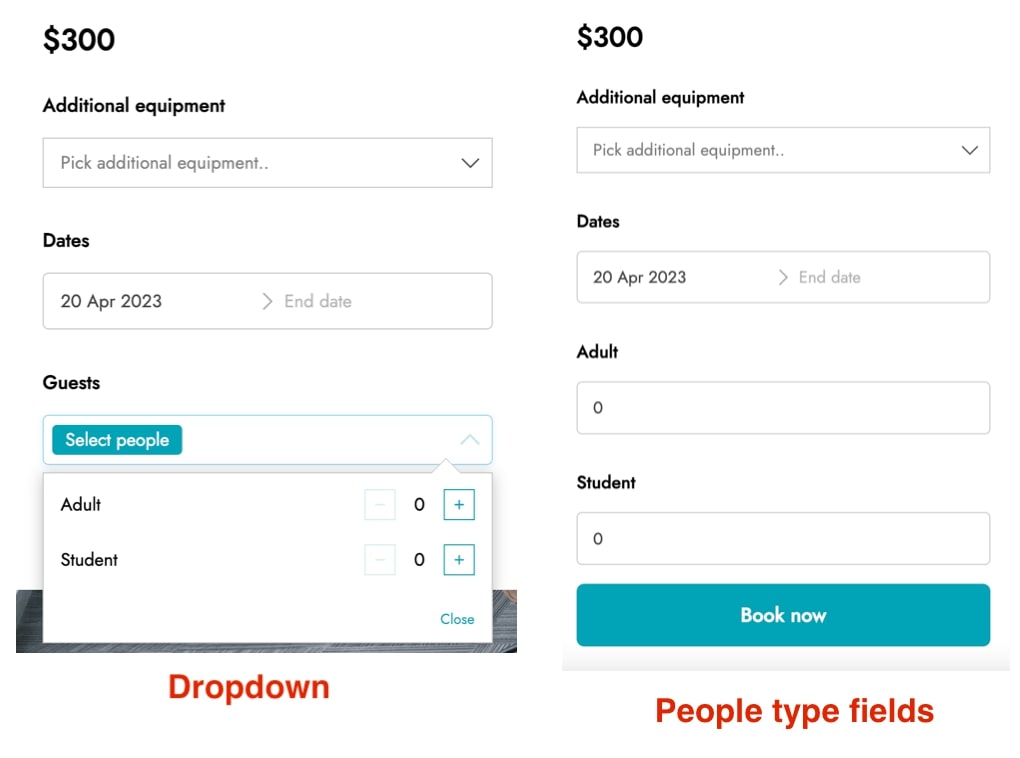Click the arrow between dates in left form
This screenshot has width=1020, height=758.
click(x=267, y=301)
